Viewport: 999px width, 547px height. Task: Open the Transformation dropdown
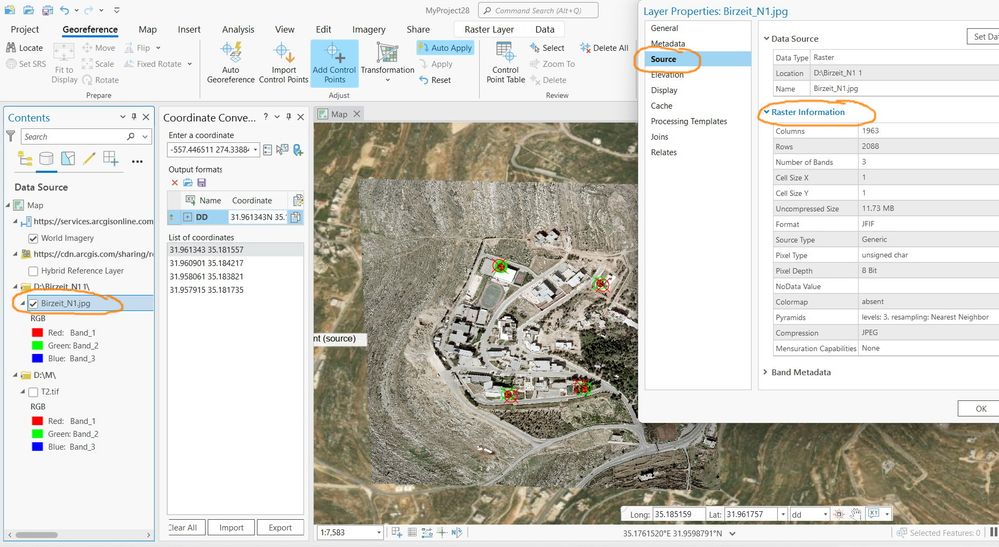[x=387, y=63]
